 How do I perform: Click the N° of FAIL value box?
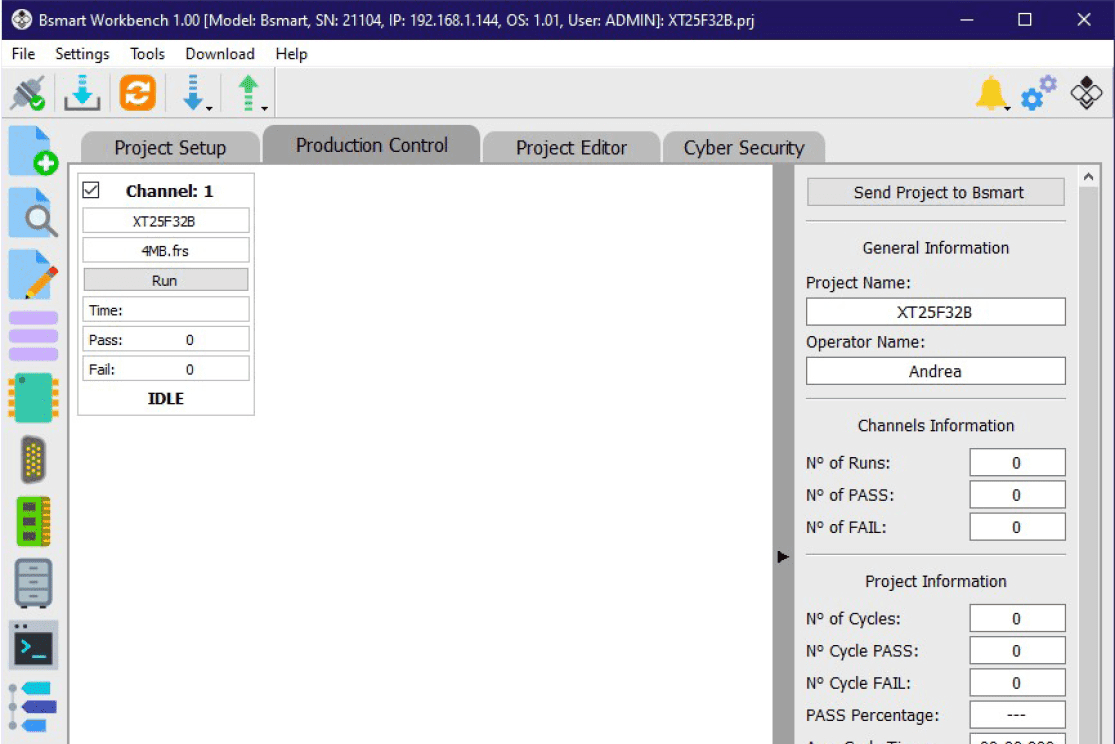click(1017, 527)
